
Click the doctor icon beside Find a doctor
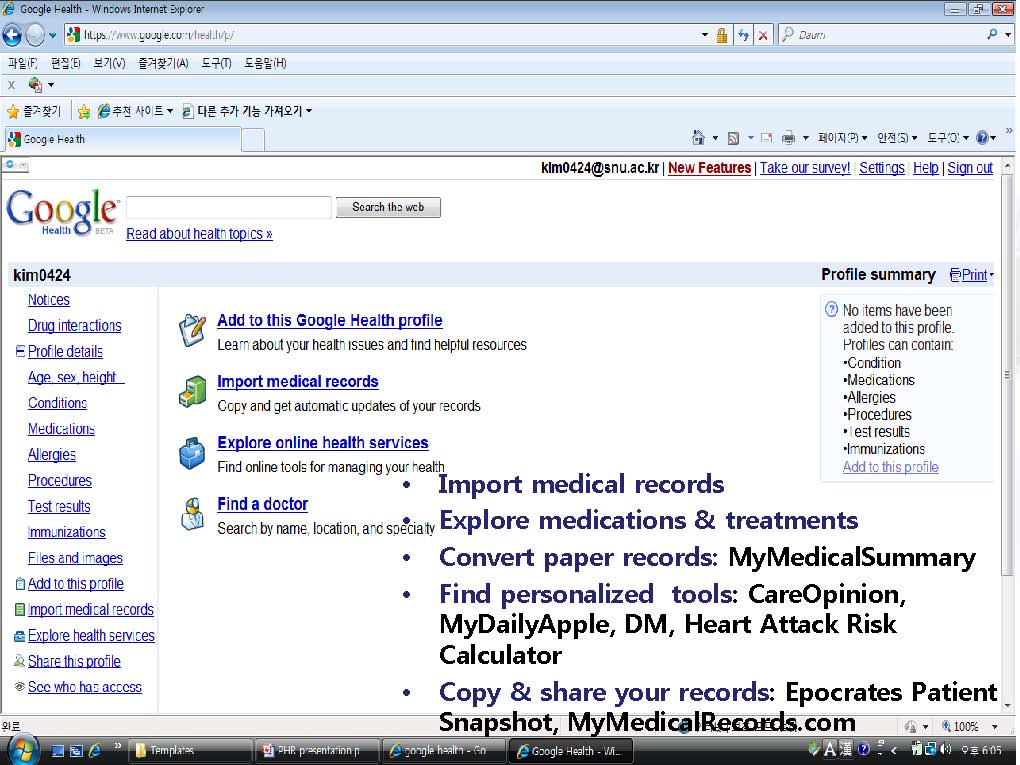coord(193,514)
